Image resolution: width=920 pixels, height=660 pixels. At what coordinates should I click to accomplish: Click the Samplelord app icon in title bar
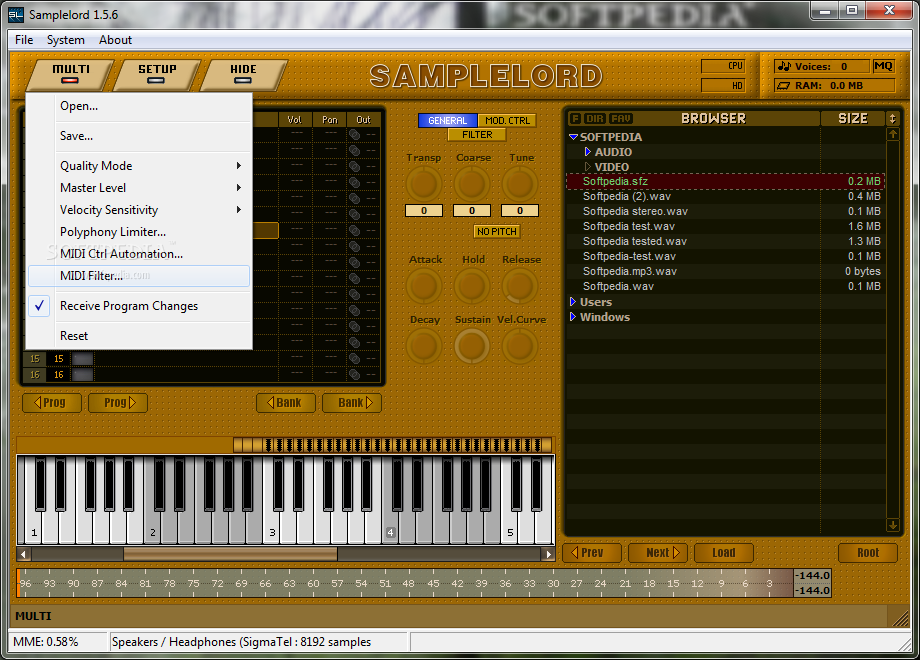16,15
